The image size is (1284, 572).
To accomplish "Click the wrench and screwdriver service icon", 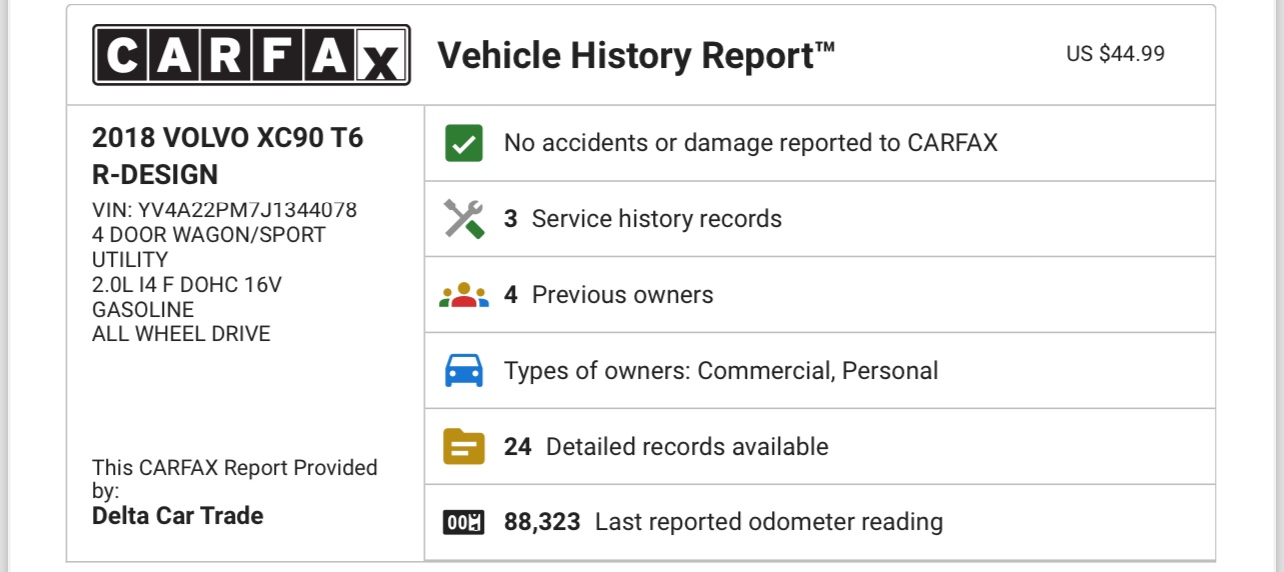I will pos(464,219).
